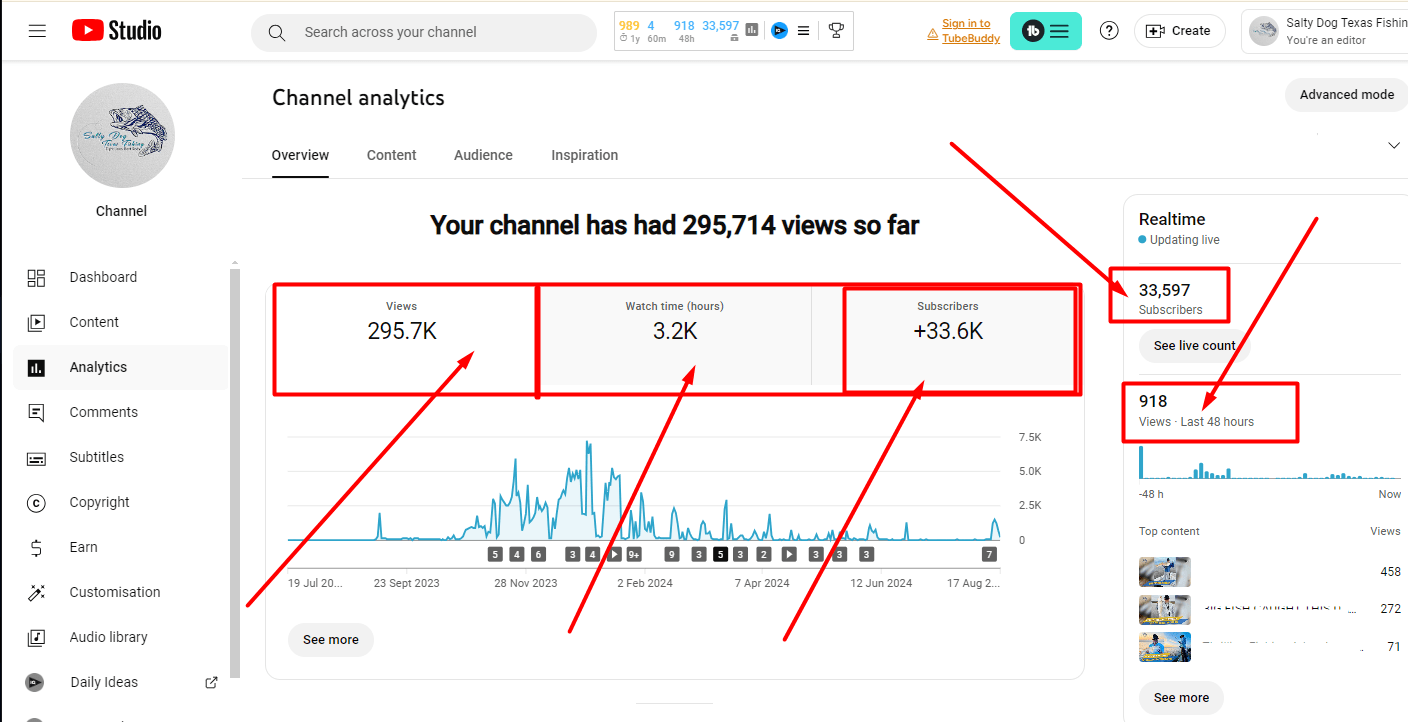The image size is (1408, 722).
Task: Open the Content tab
Action: pyautogui.click(x=391, y=155)
